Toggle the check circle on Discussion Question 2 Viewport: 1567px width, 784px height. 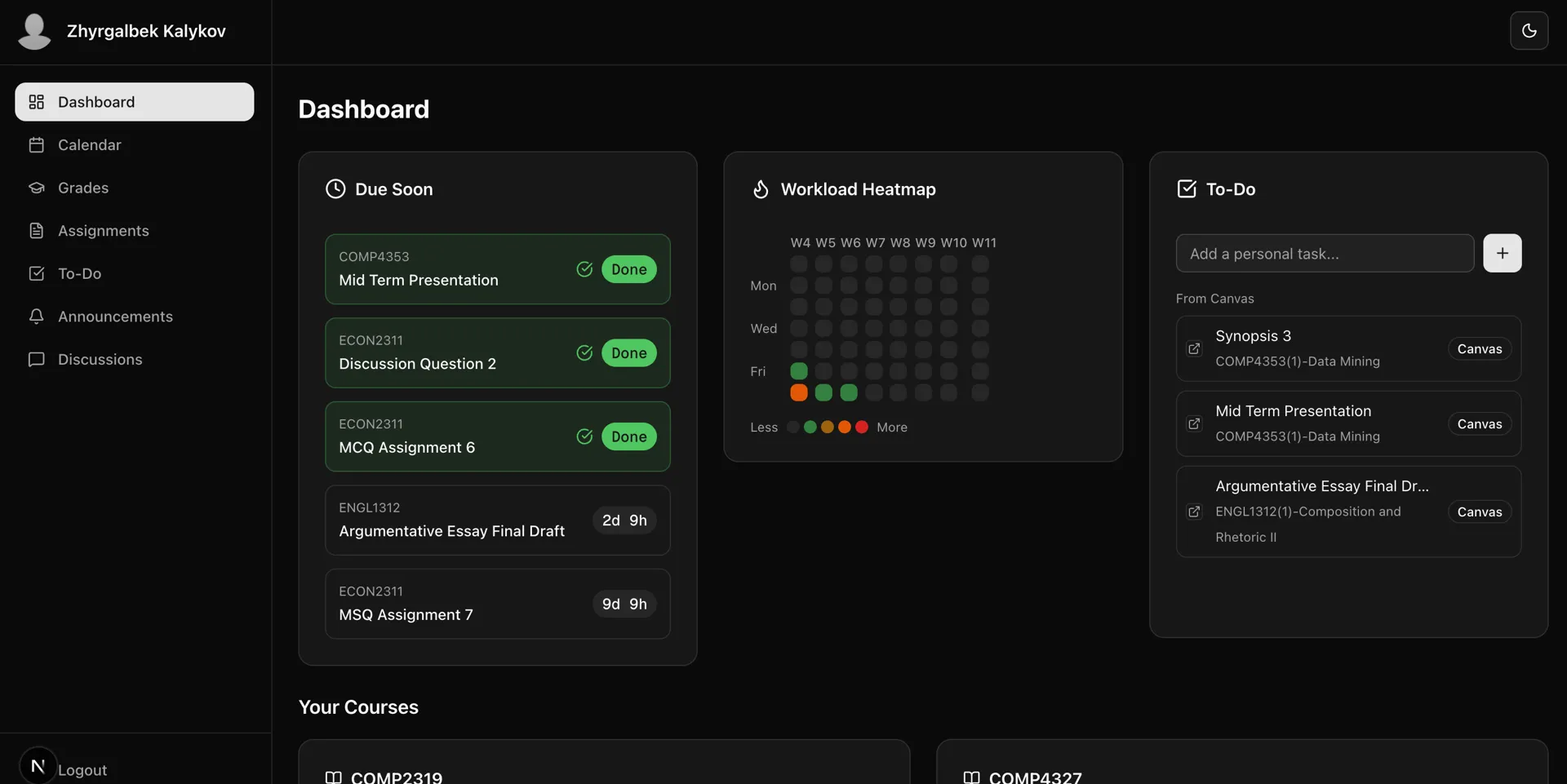pos(584,353)
